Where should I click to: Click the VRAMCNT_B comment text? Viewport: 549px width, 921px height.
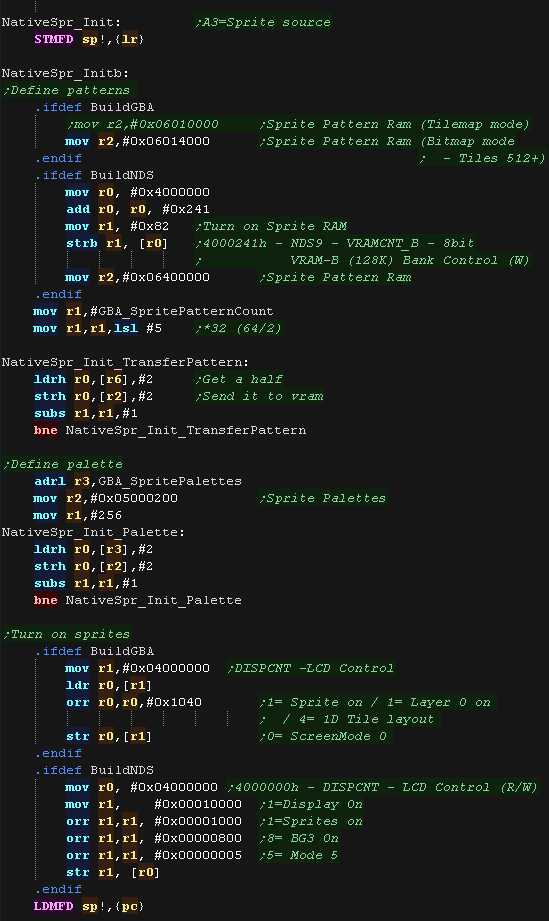tap(382, 244)
